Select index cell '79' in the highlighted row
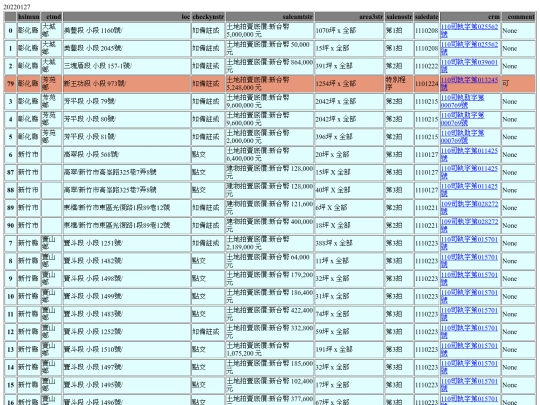 point(10,83)
